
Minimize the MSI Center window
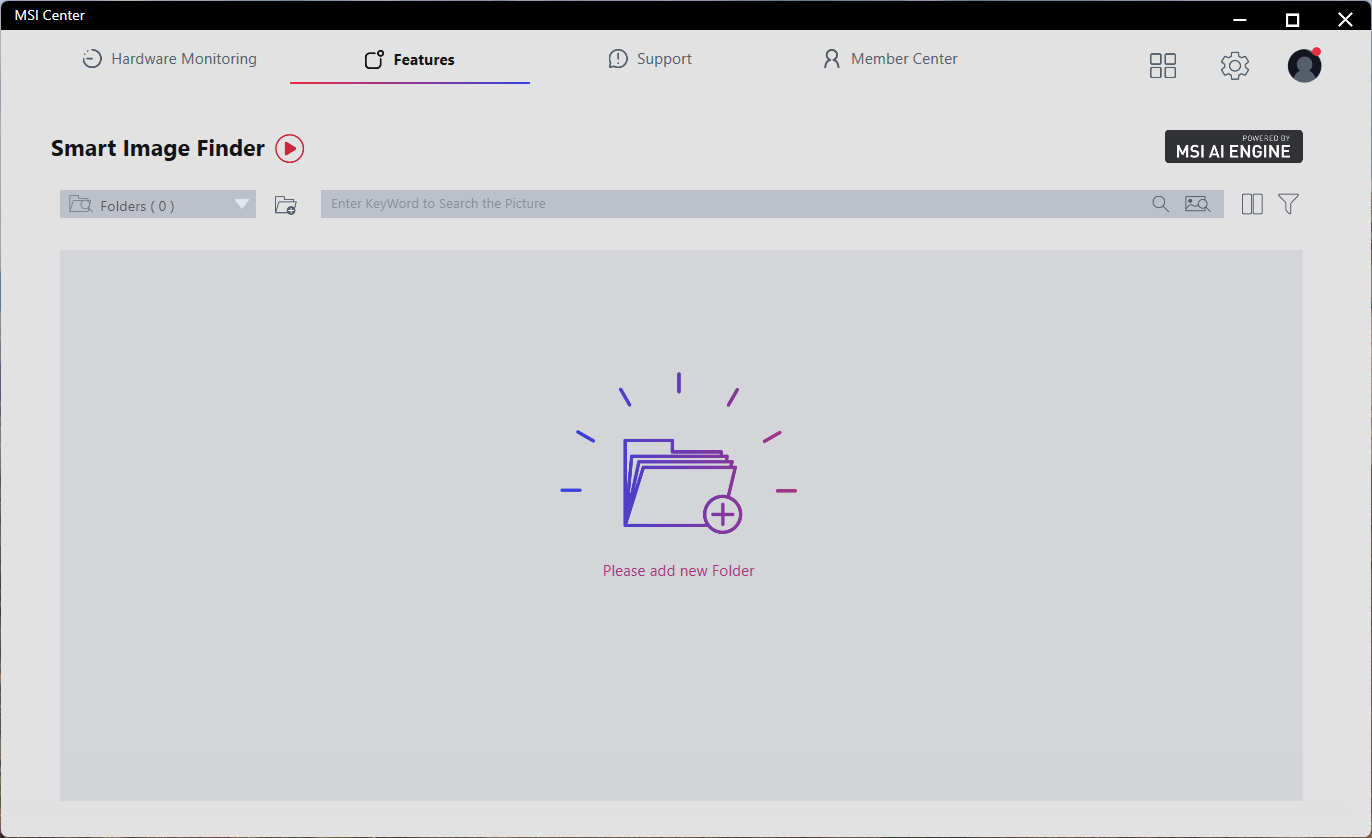pyautogui.click(x=1240, y=18)
